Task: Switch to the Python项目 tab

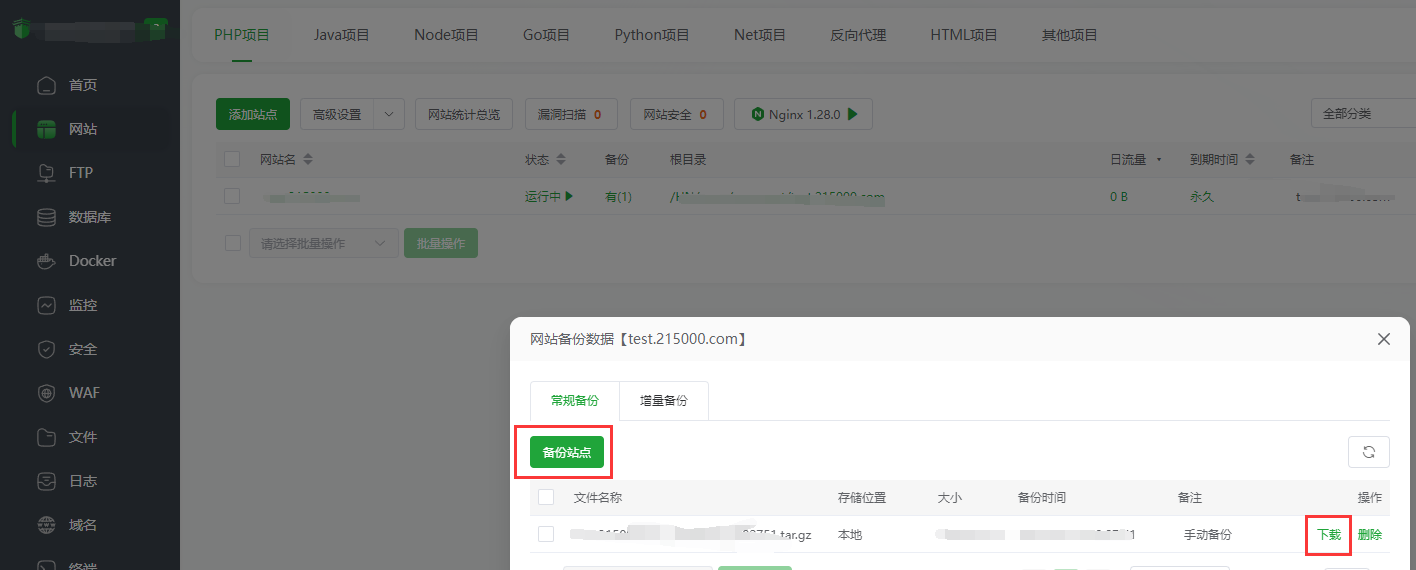Action: (652, 35)
